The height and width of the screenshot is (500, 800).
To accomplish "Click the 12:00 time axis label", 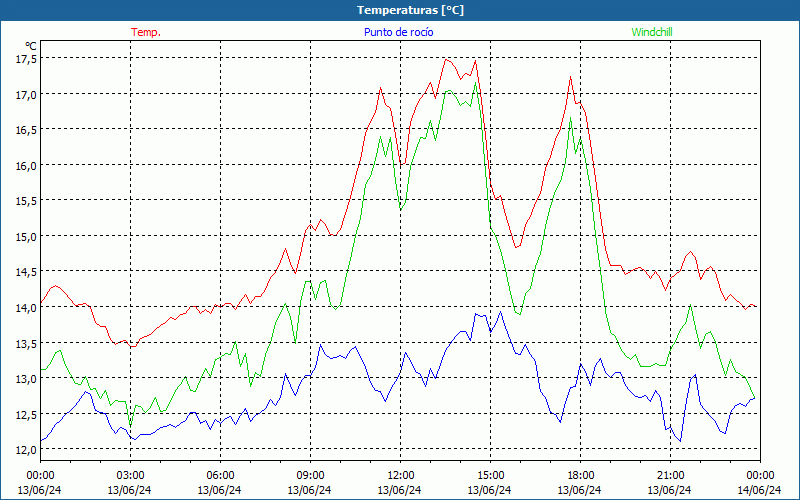I will pos(400,476).
